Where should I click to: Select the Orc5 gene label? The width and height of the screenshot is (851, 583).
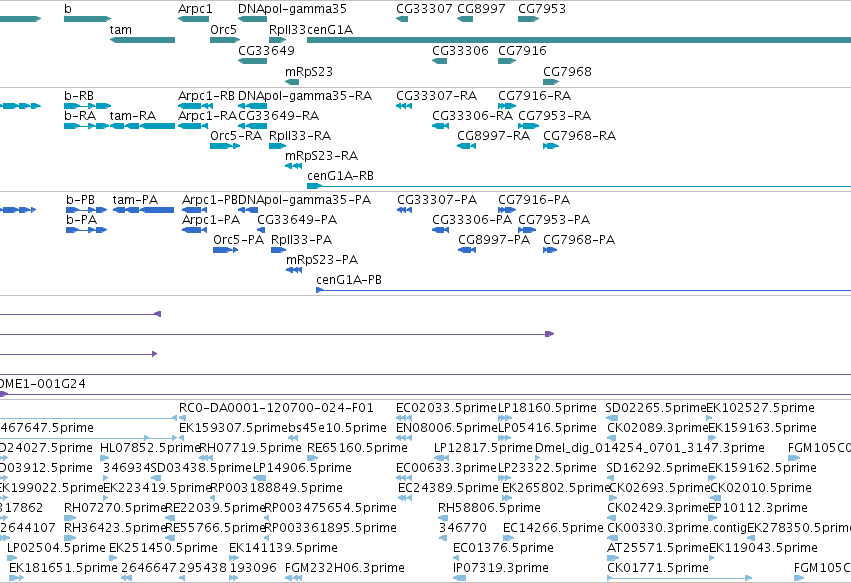point(224,30)
